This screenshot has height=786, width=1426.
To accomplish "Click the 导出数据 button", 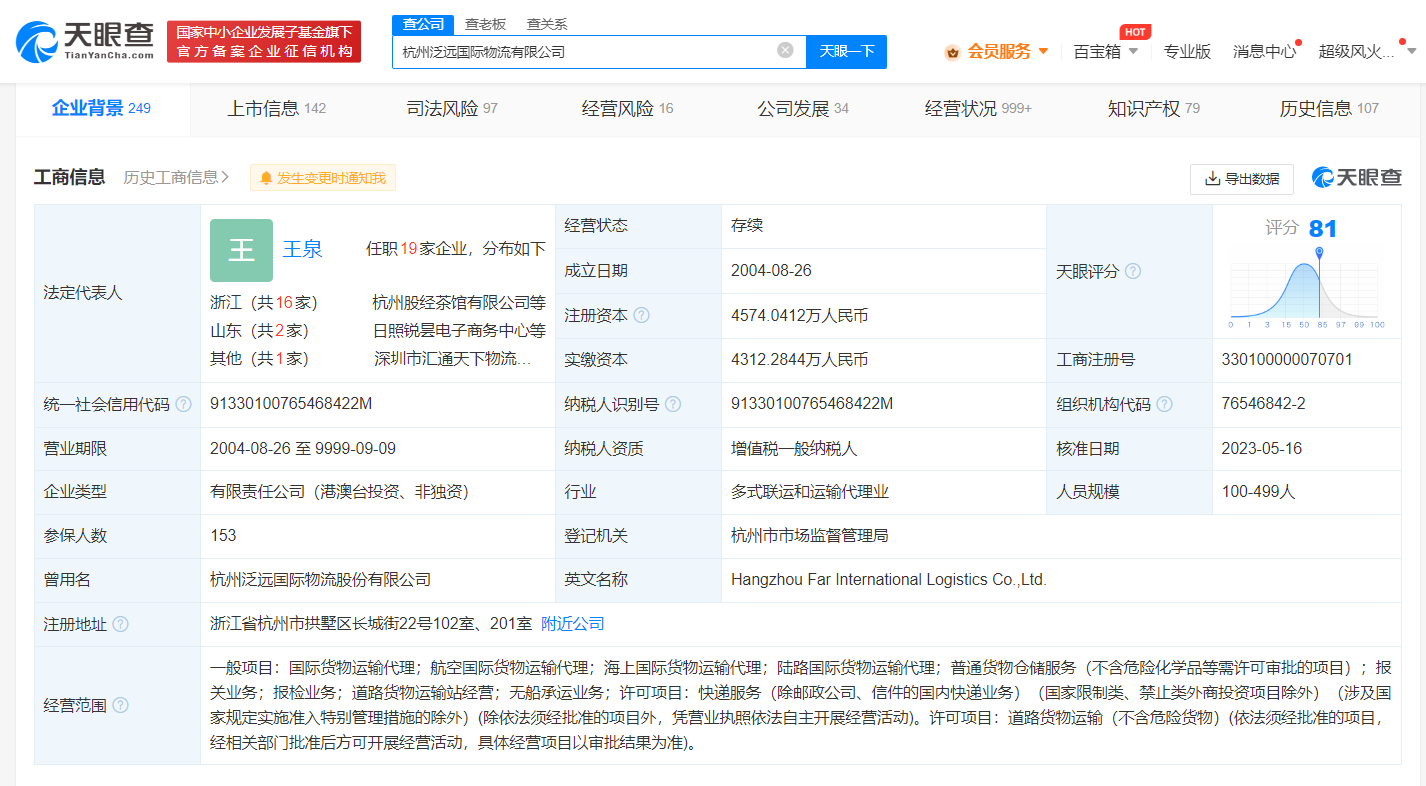I will (1242, 179).
